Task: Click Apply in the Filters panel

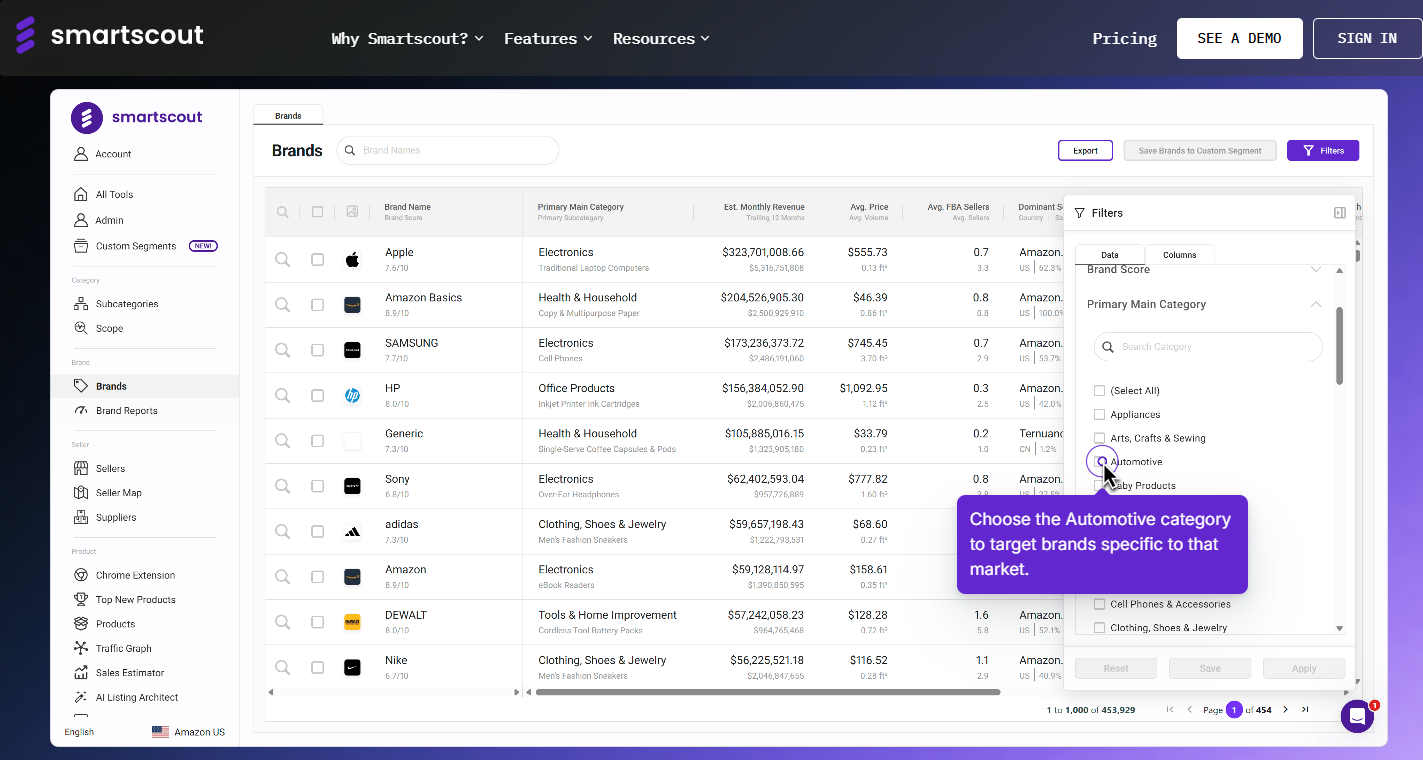Action: click(1304, 669)
